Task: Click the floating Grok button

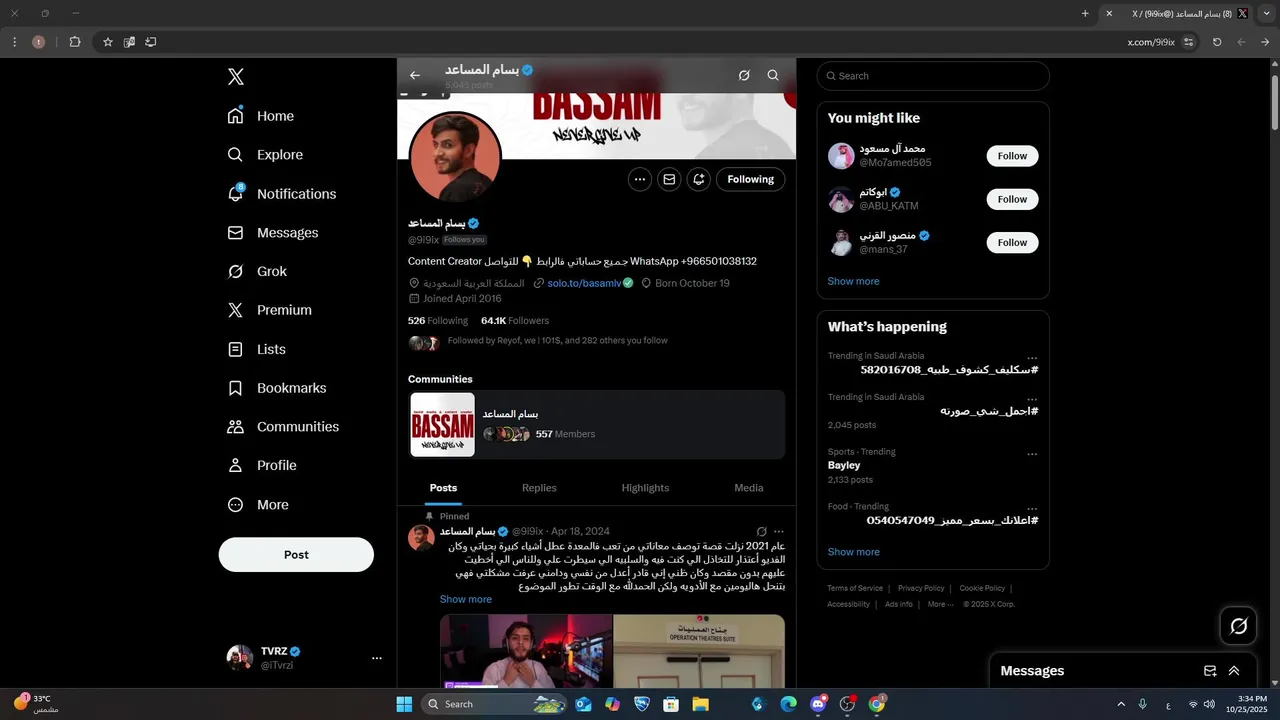Action: (1239, 626)
